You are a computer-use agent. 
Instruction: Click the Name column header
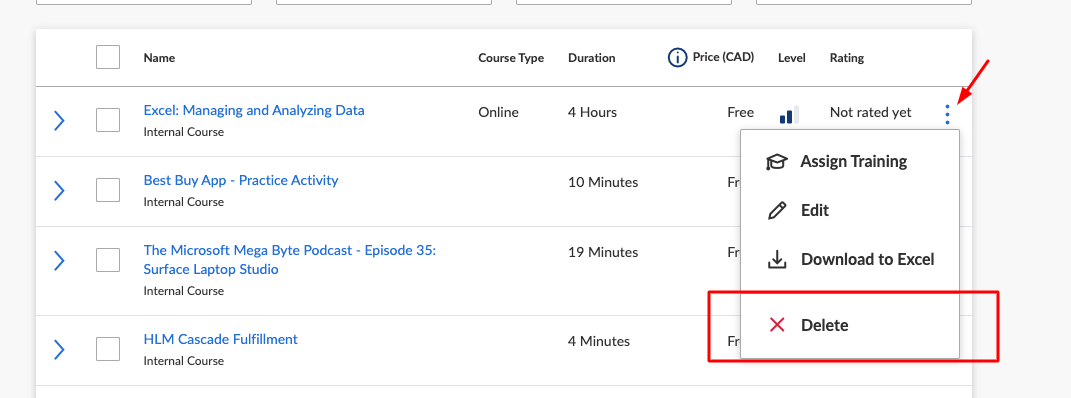159,58
